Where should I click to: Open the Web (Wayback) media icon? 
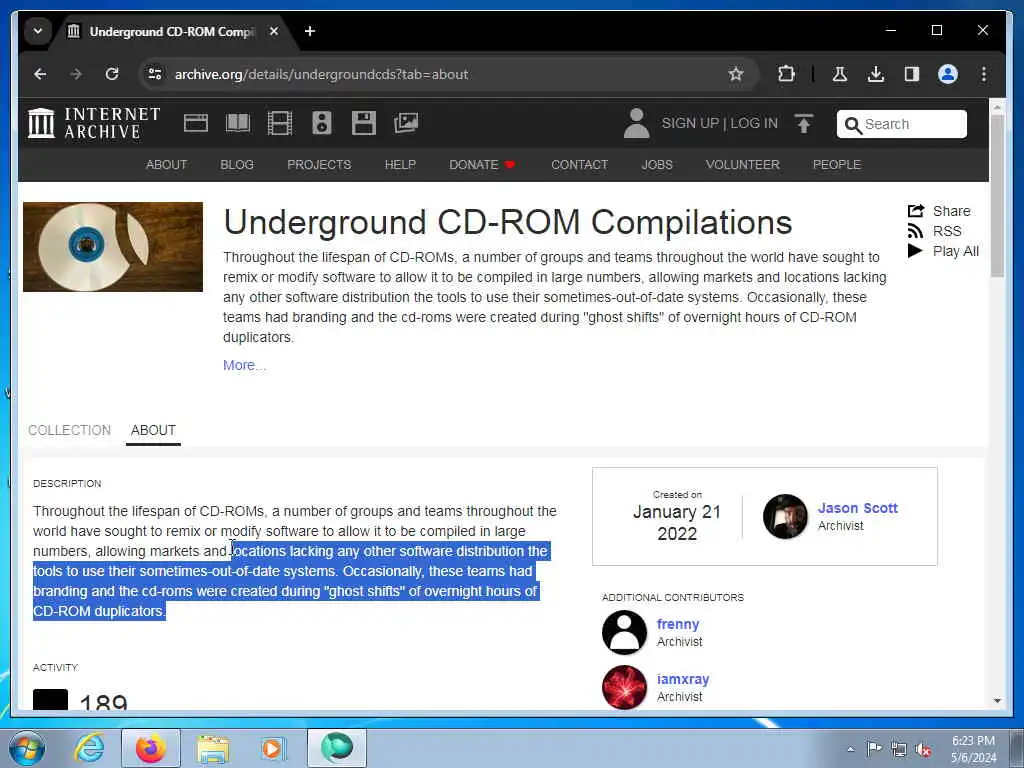click(196, 123)
